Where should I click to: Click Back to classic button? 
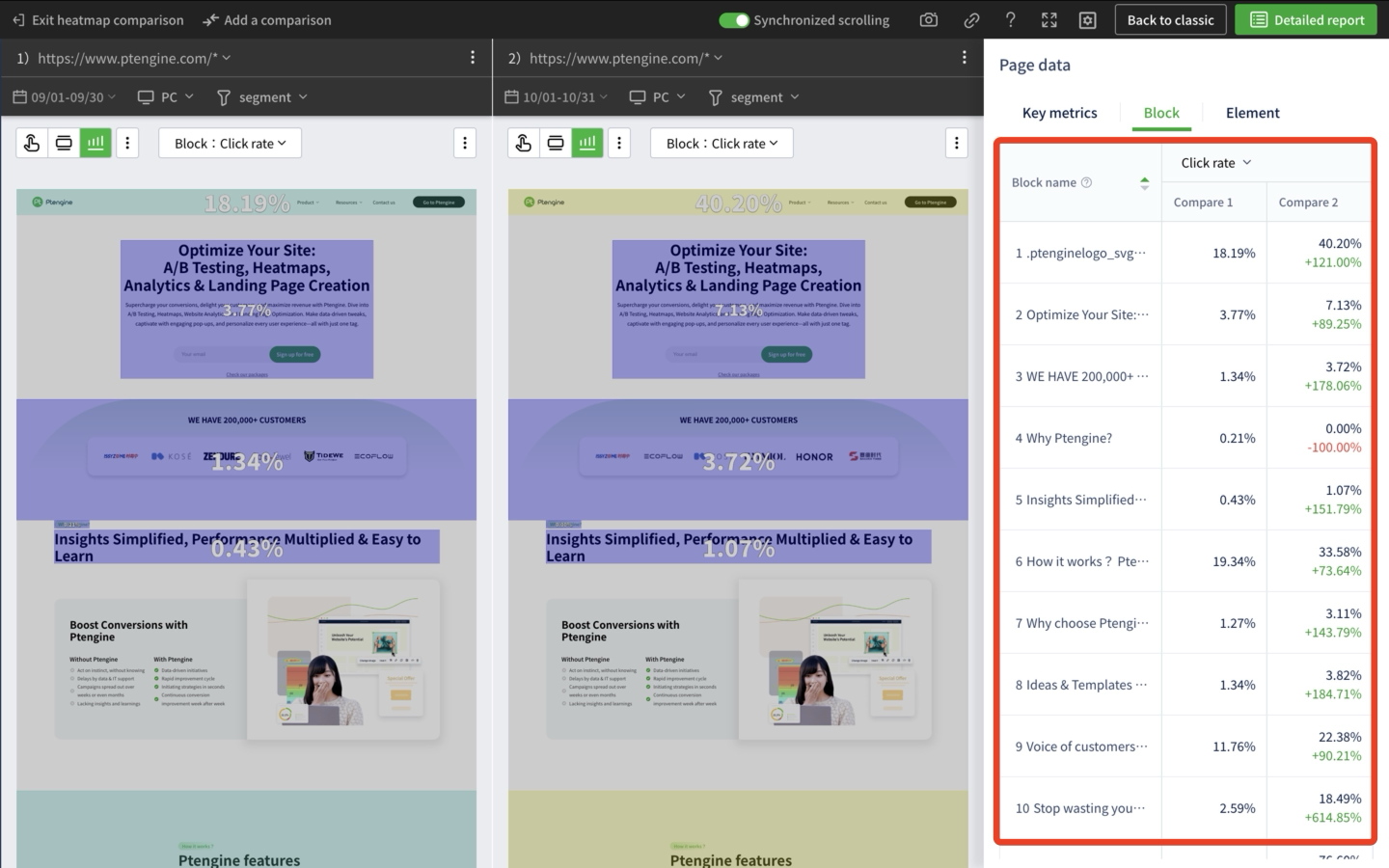coord(1170,19)
